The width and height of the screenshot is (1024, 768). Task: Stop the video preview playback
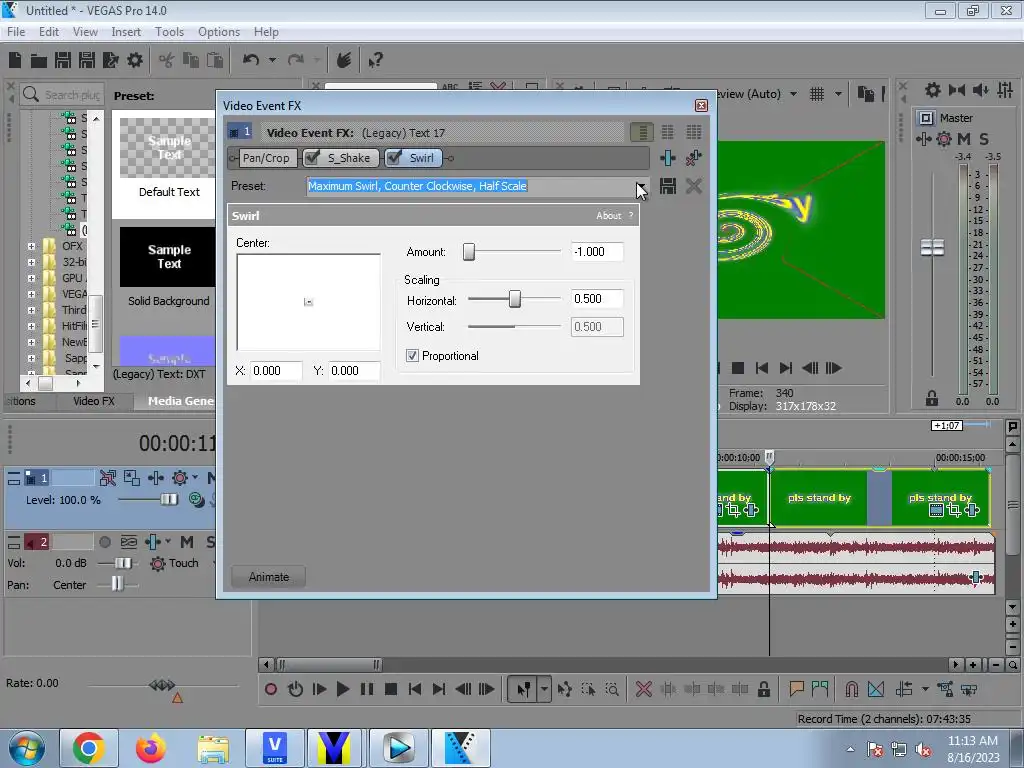pyautogui.click(x=737, y=368)
